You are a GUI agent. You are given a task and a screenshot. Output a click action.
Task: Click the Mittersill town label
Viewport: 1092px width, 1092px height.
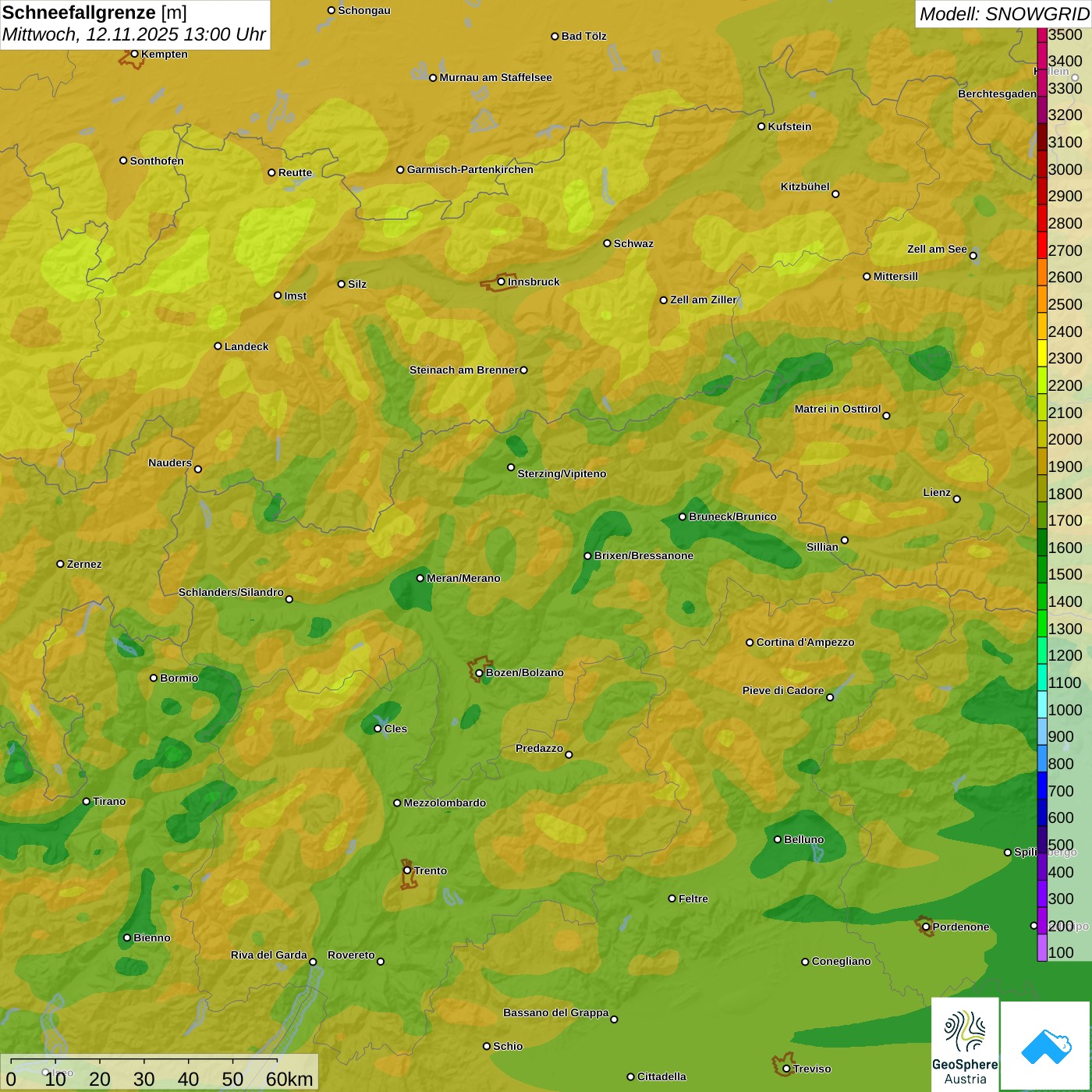coord(895,276)
